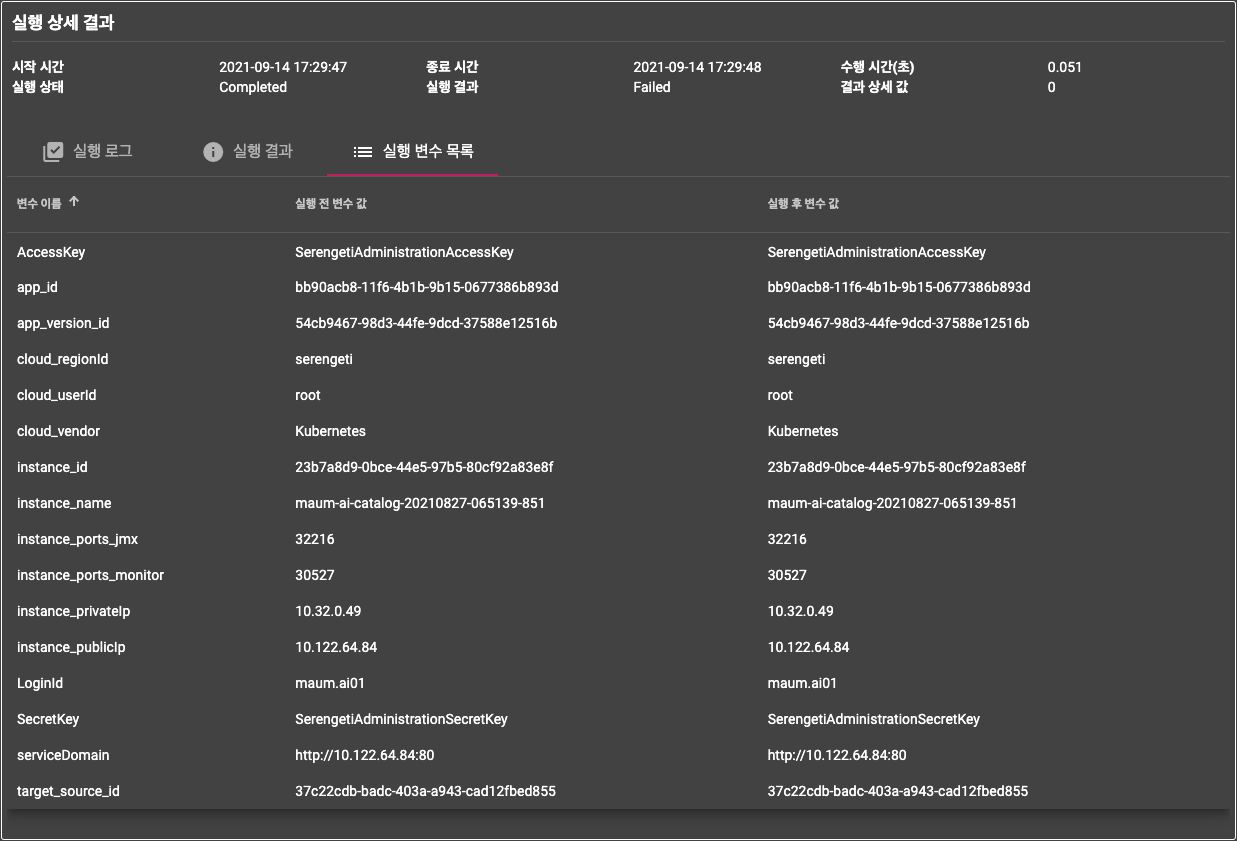
Task: Click the app_id variable name
Action: [x=37, y=288]
